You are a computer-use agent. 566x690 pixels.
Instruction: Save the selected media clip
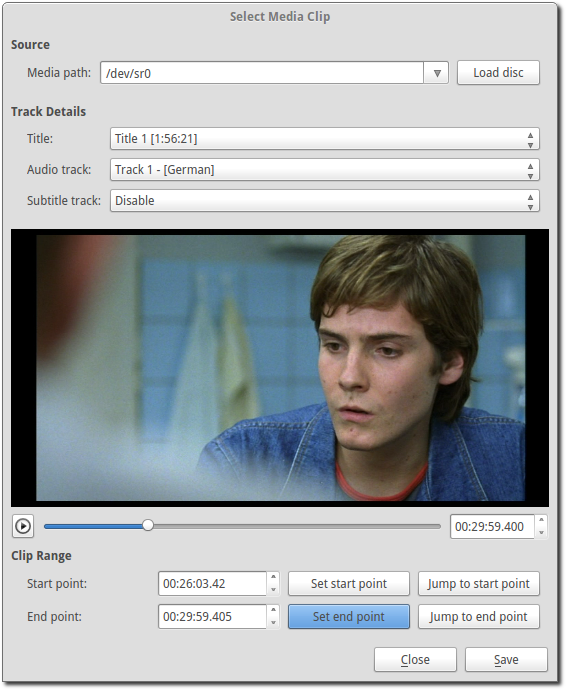506,660
